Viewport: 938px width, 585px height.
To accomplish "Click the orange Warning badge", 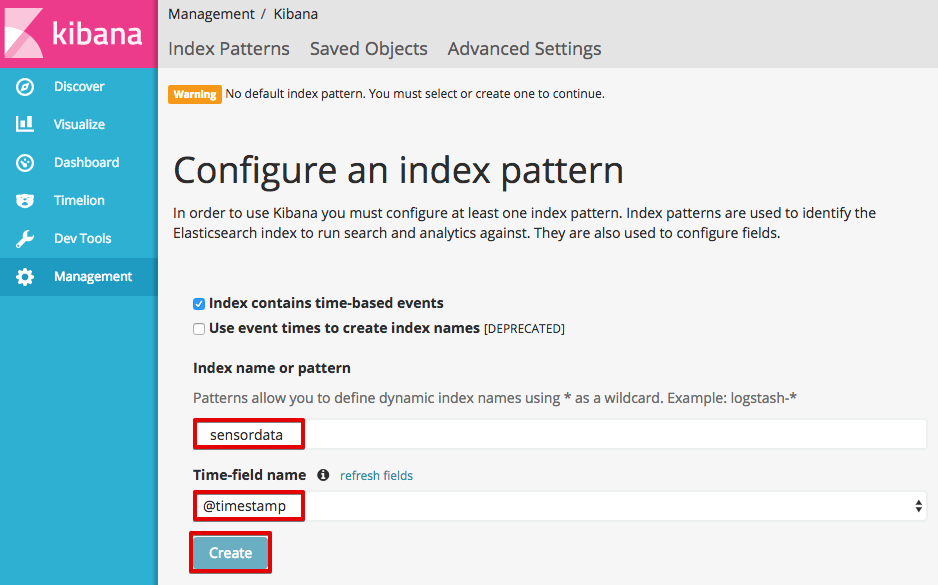I will click(195, 95).
